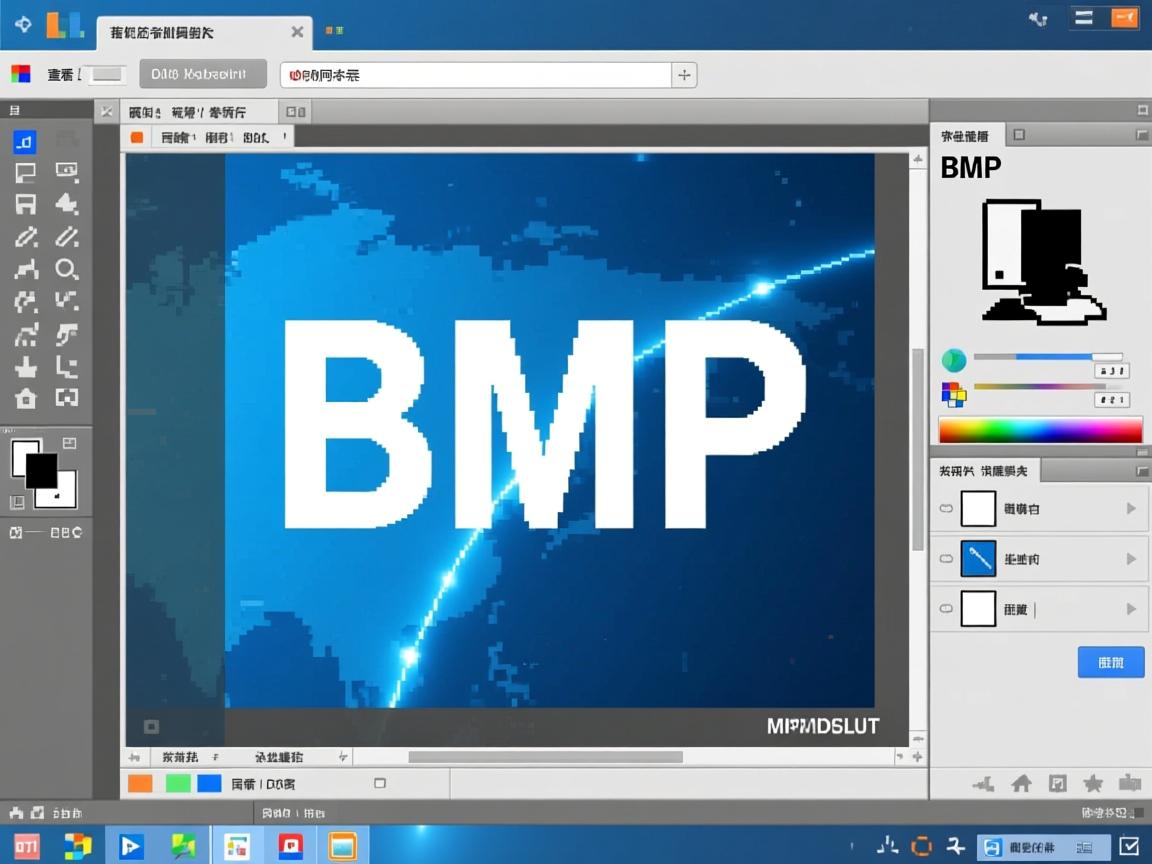Image resolution: width=1152 pixels, height=864 pixels.
Task: Toggle visibility of the blue brush layer
Action: point(945,558)
